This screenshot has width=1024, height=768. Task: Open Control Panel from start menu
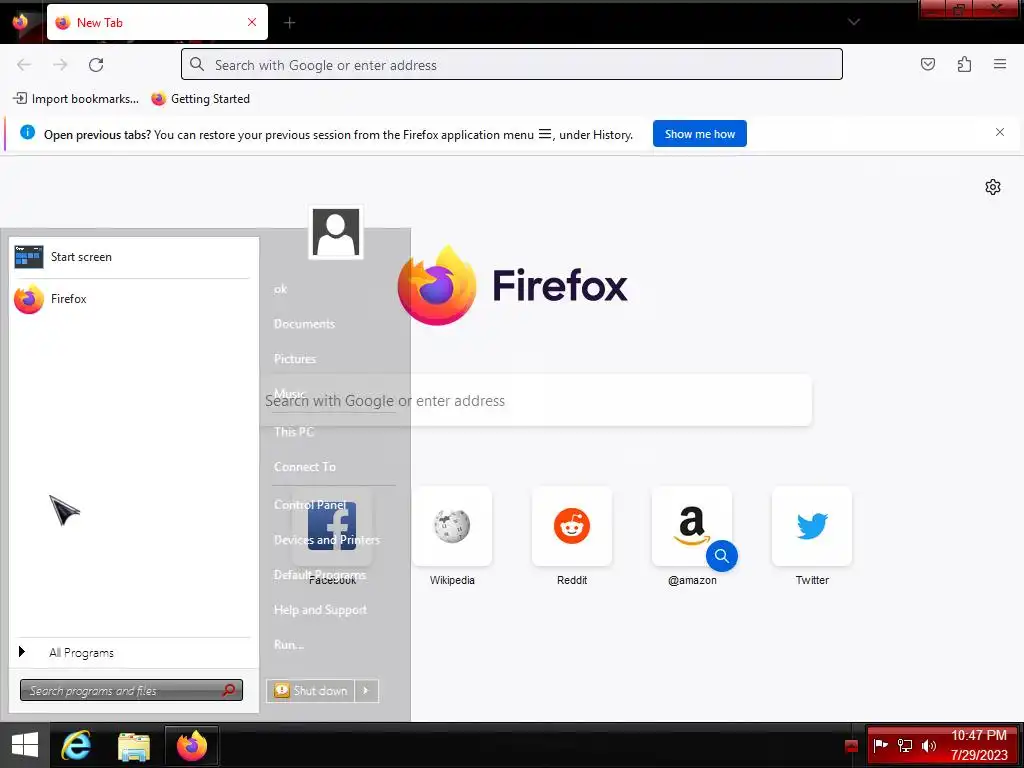tap(310, 505)
